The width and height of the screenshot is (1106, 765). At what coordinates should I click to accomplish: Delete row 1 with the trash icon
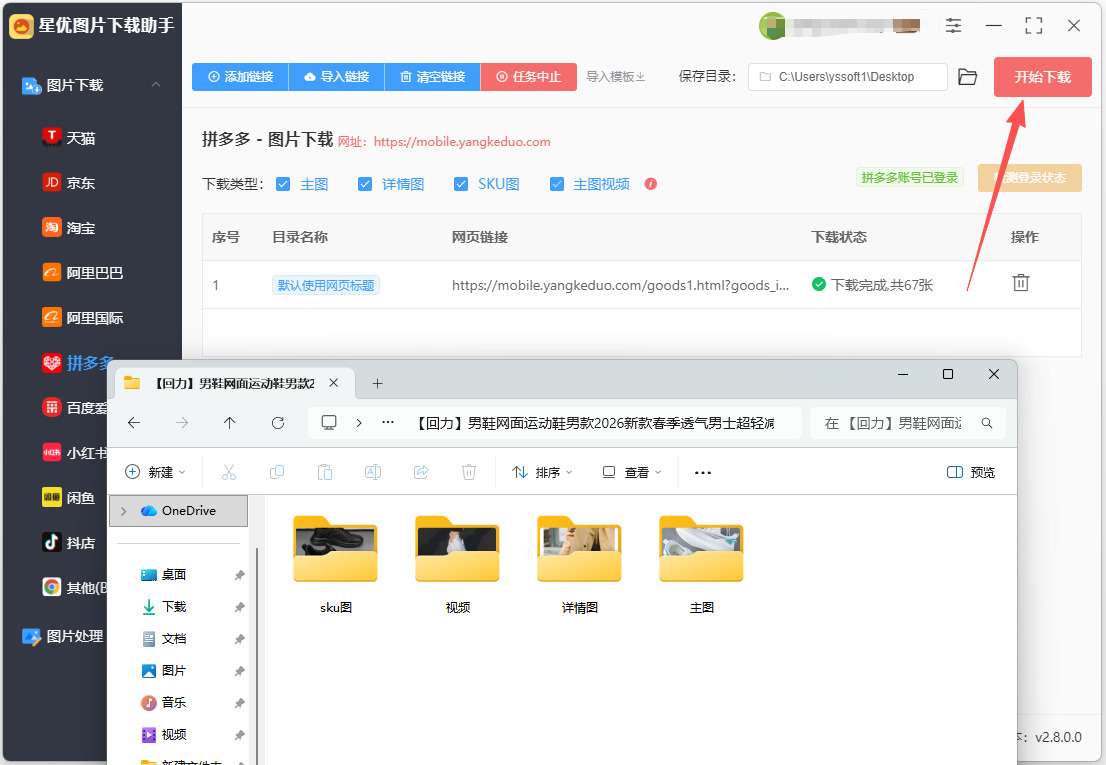[1021, 283]
